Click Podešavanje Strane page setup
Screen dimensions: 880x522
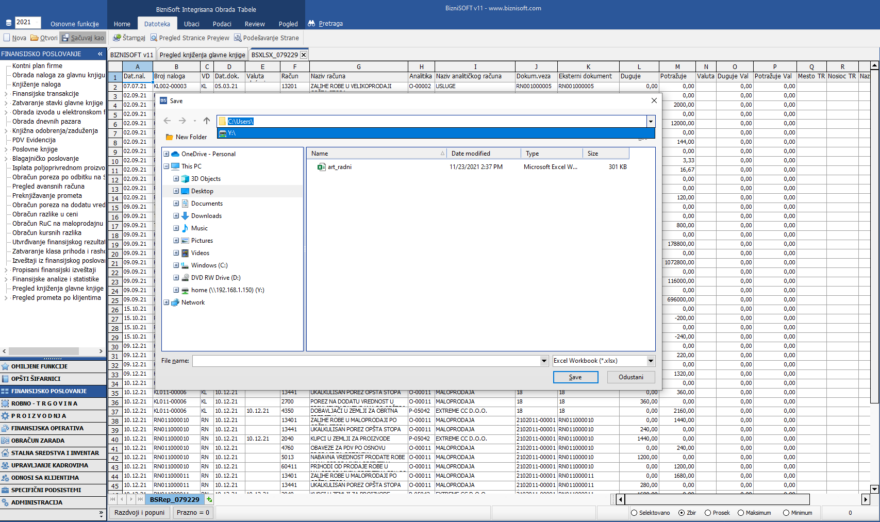coord(265,37)
